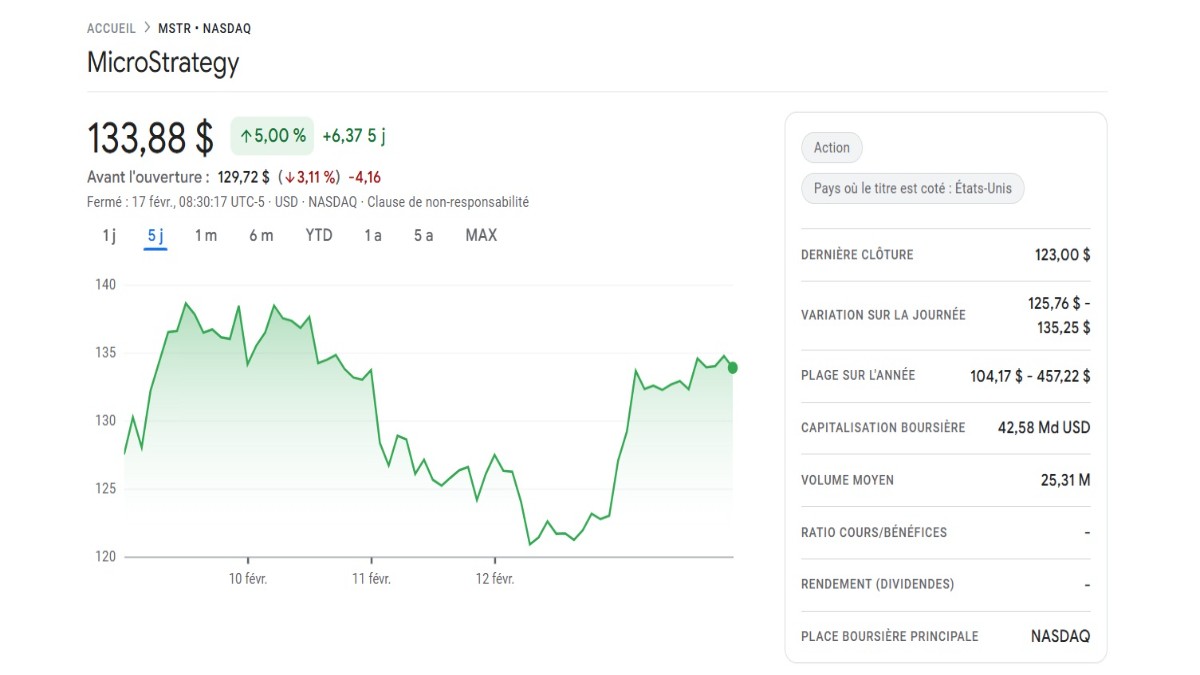Click the latest price point on the chart
The width and height of the screenshot is (1200, 675).
731,367
